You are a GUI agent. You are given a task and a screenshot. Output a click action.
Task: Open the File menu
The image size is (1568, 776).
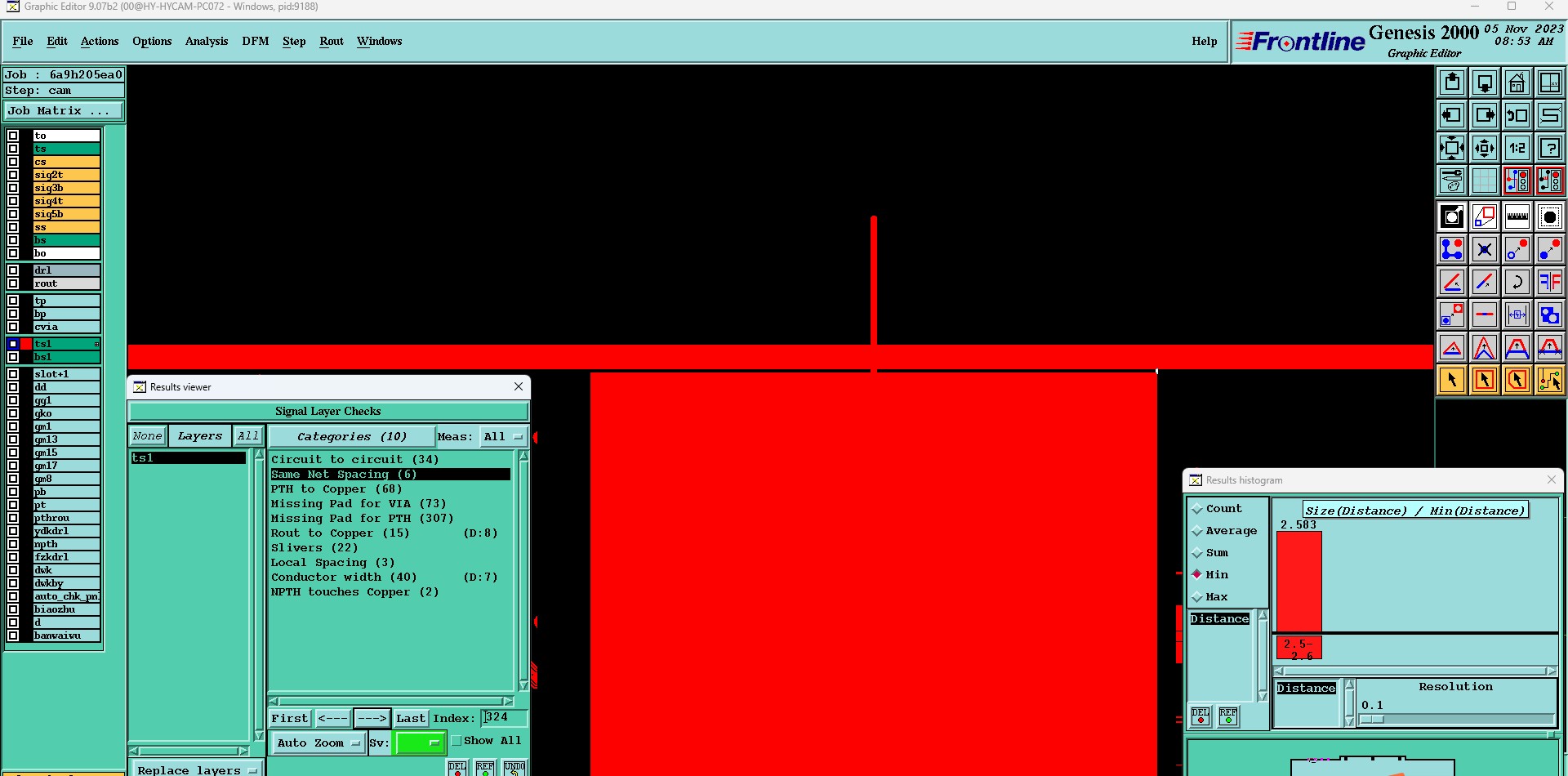[x=23, y=41]
